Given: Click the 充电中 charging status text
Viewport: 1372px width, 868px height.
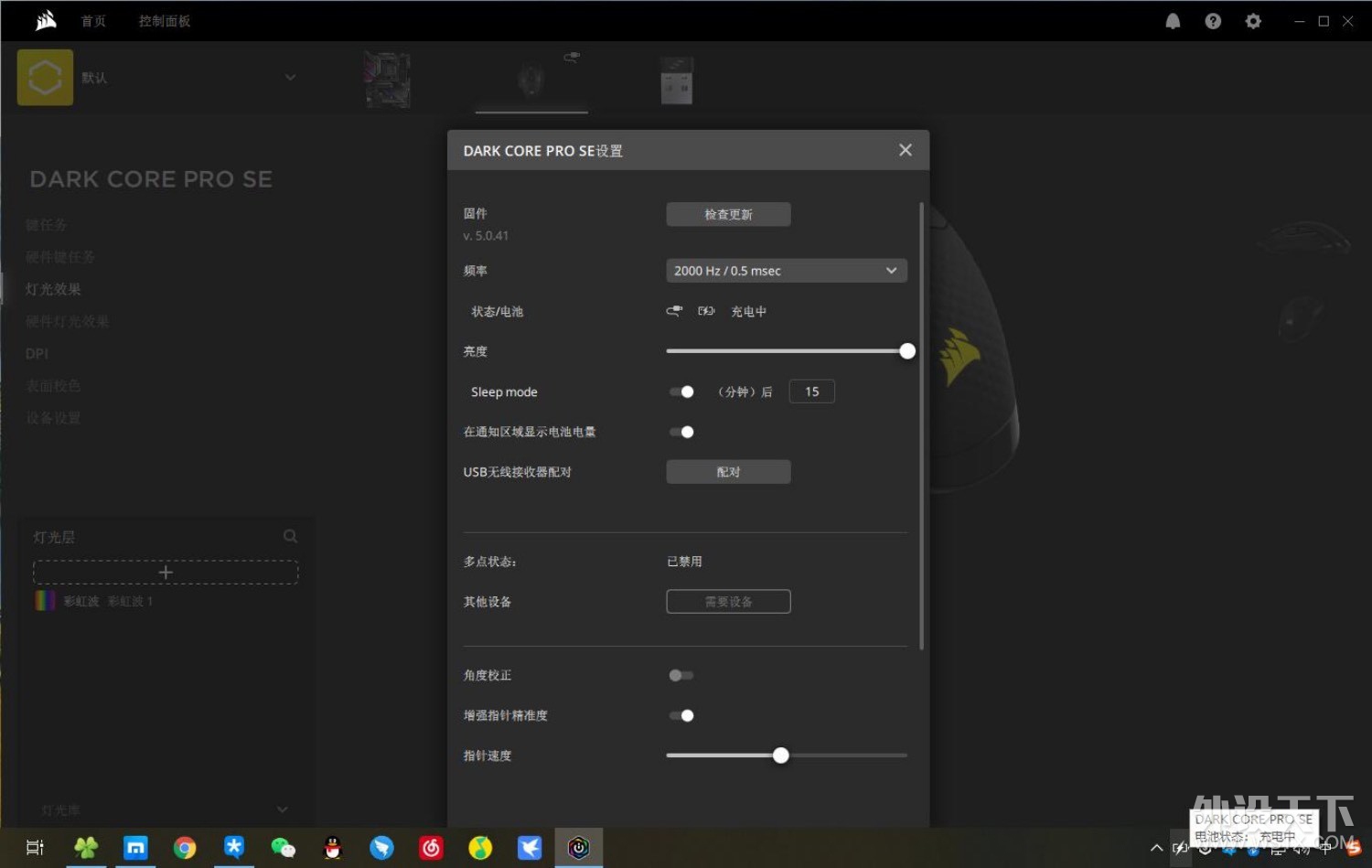Looking at the screenshot, I should pyautogui.click(x=748, y=311).
